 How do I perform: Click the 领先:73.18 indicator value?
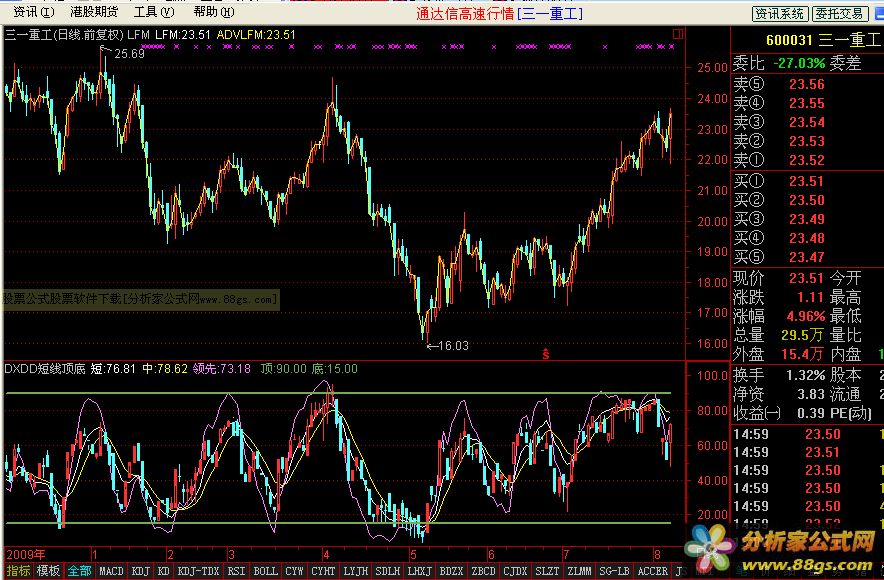(222, 369)
